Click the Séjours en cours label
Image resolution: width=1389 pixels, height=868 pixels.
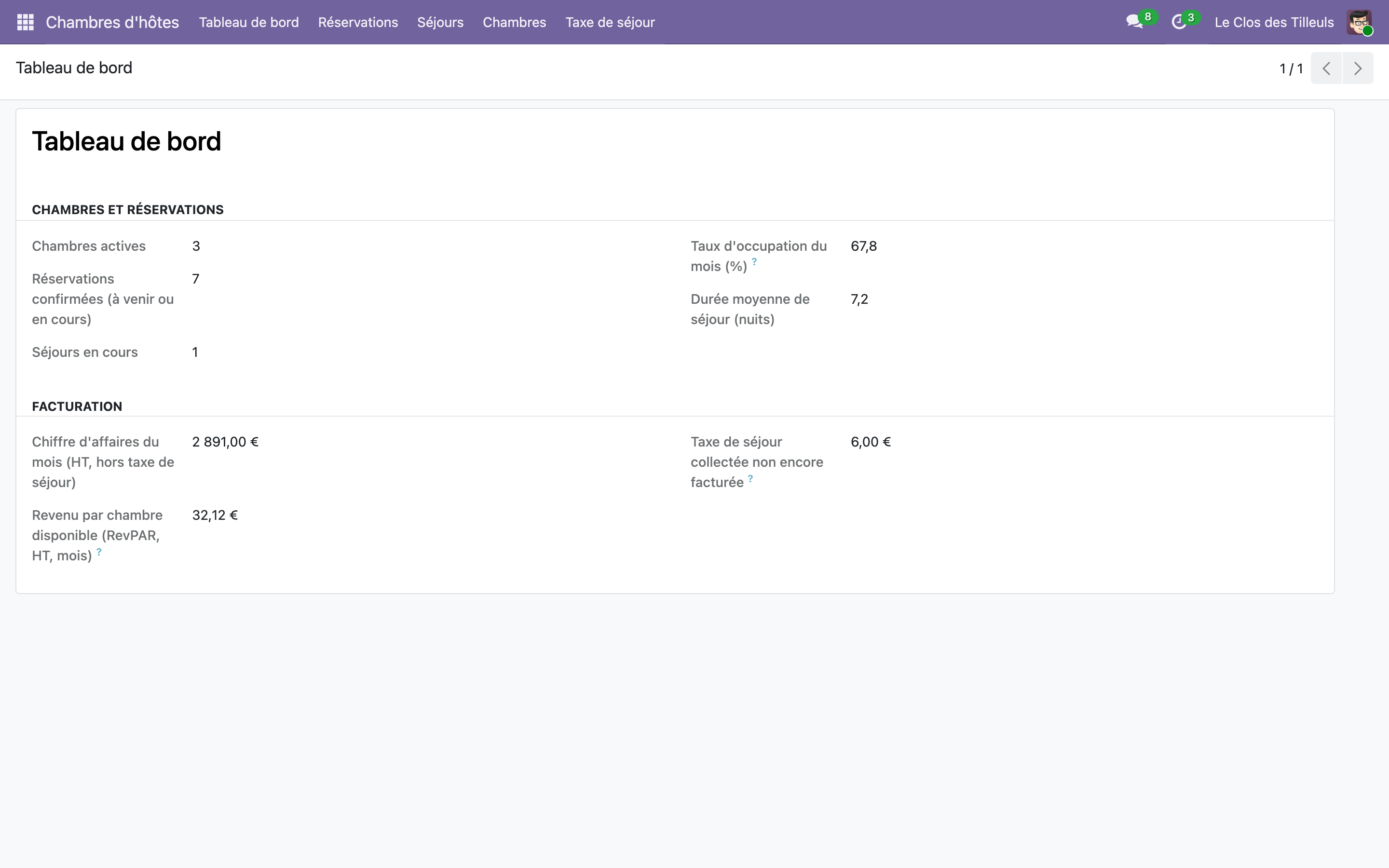[x=85, y=352]
